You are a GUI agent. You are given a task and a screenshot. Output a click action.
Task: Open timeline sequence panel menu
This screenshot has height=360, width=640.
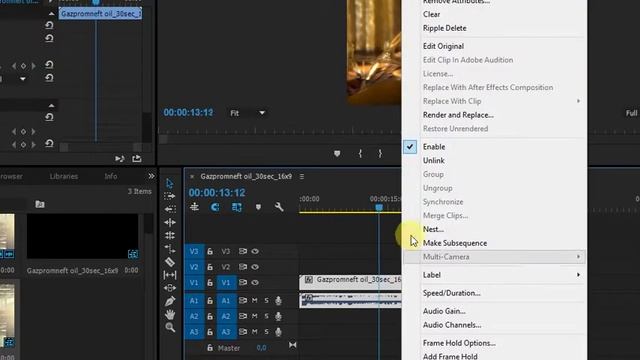(302, 176)
